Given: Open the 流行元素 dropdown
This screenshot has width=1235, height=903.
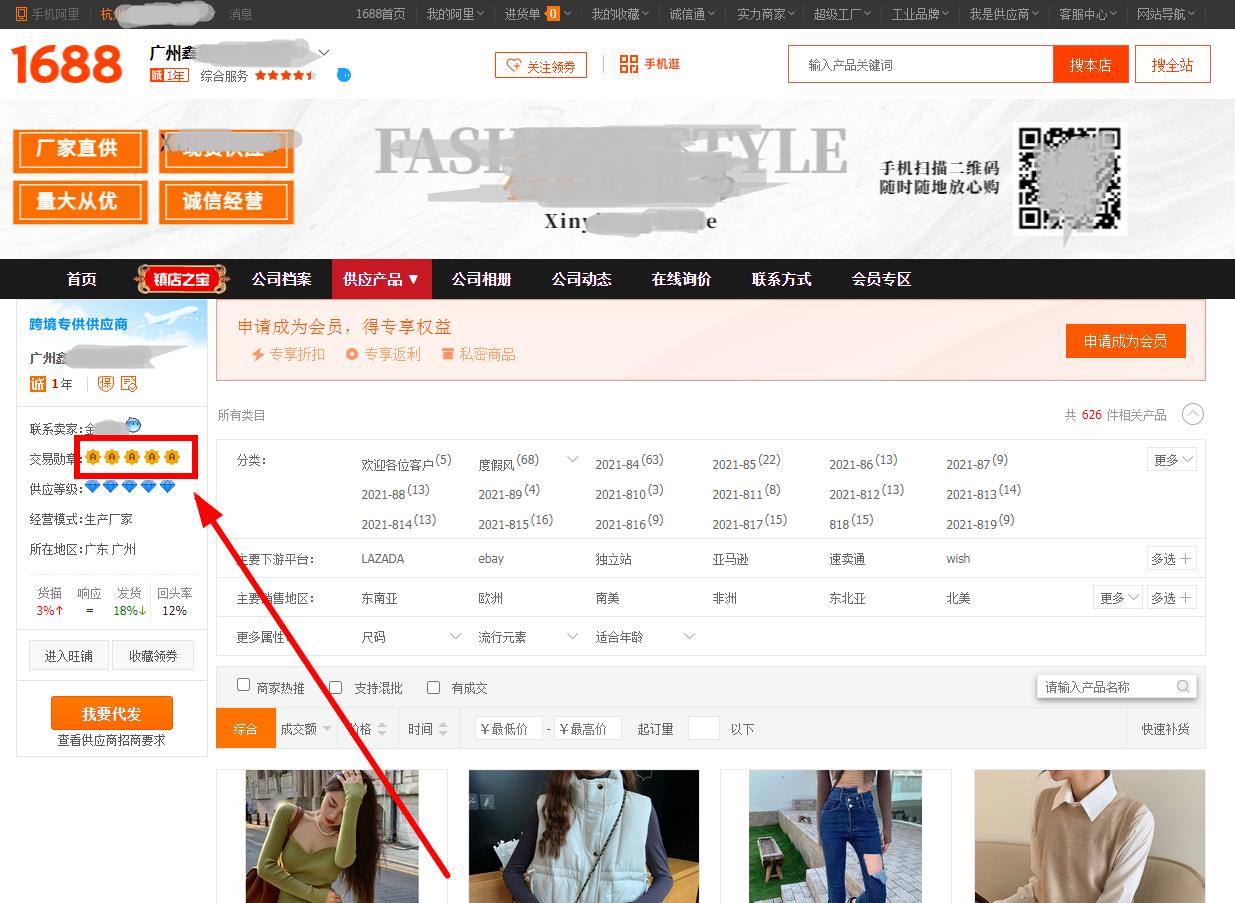Looking at the screenshot, I should pos(528,636).
